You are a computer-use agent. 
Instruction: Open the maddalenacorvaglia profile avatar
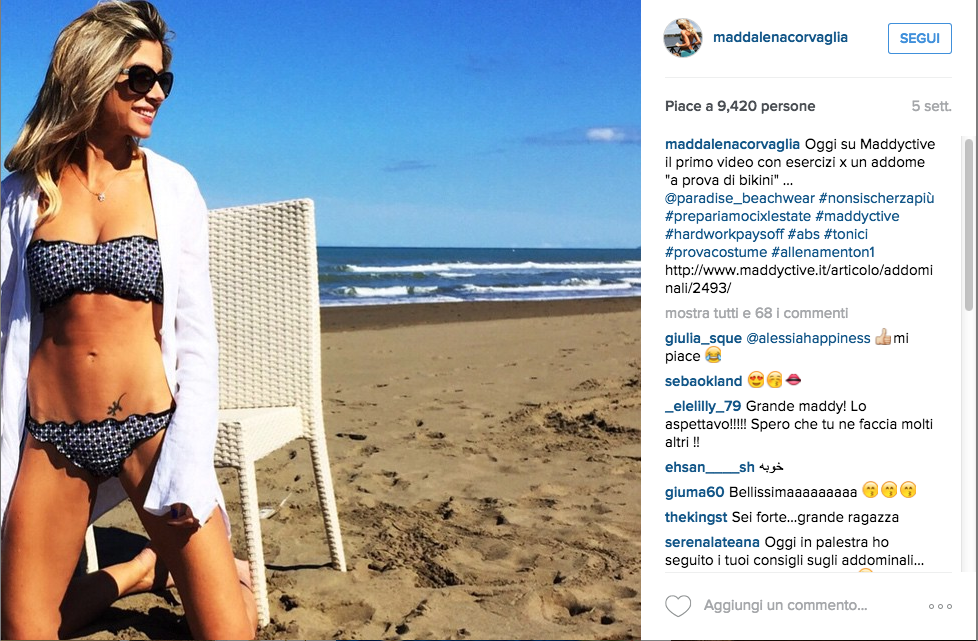click(x=683, y=38)
